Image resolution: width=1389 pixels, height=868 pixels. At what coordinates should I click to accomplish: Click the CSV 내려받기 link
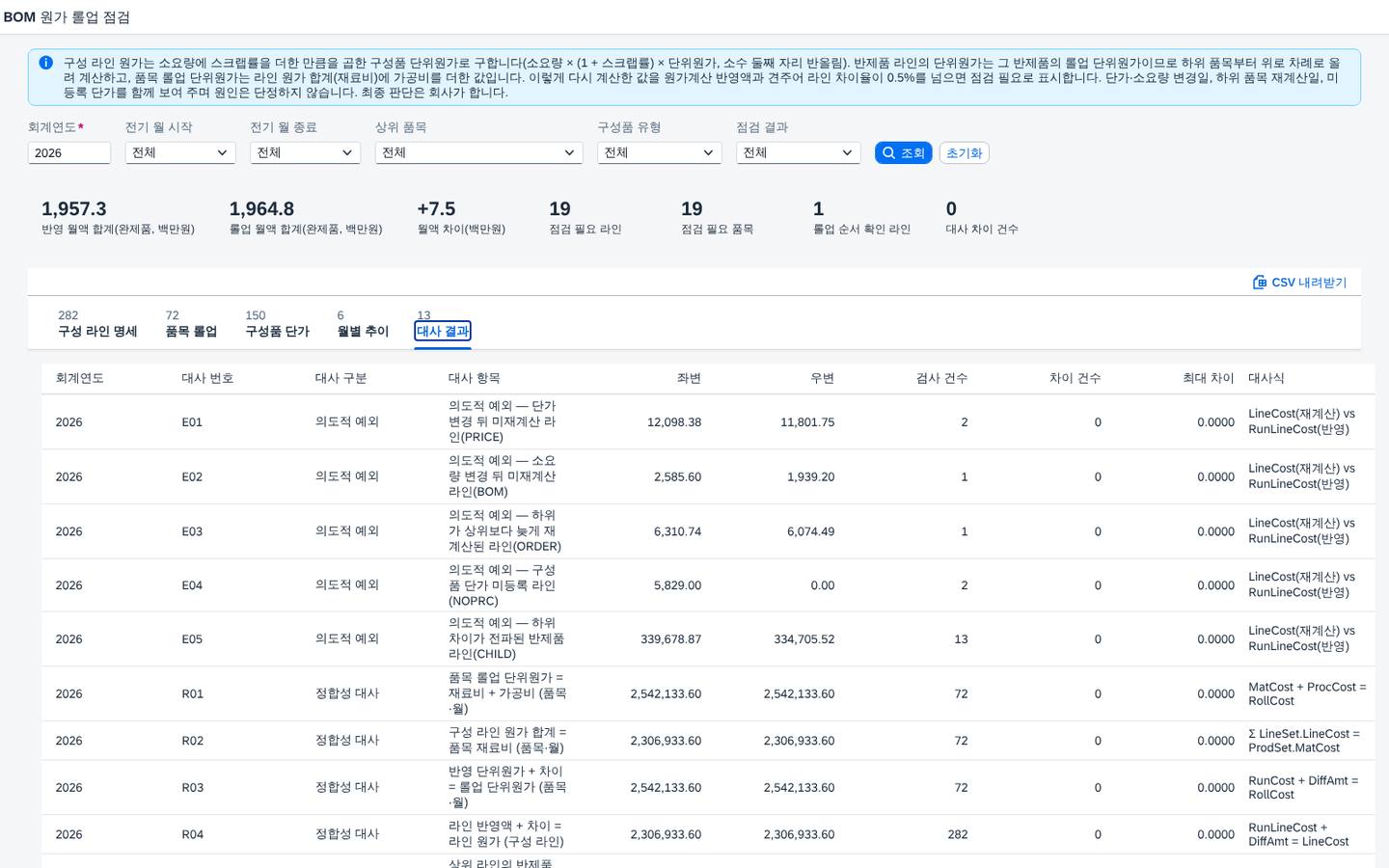1300,283
